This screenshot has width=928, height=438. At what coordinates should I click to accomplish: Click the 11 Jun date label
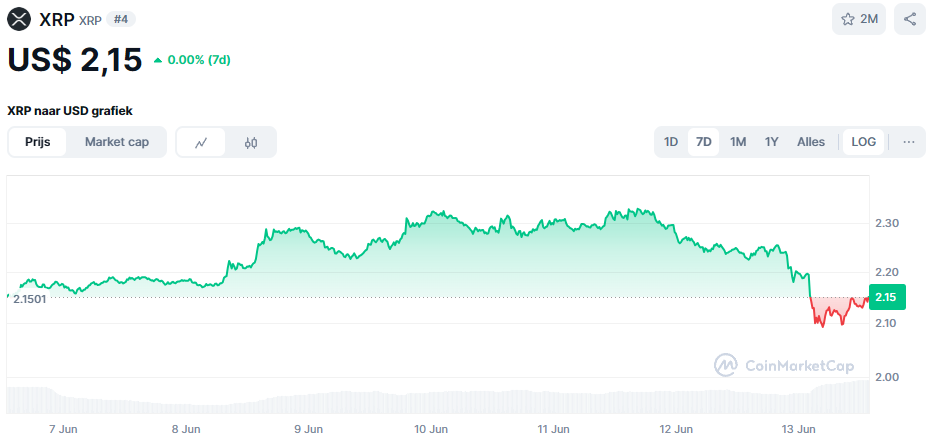tap(553, 429)
